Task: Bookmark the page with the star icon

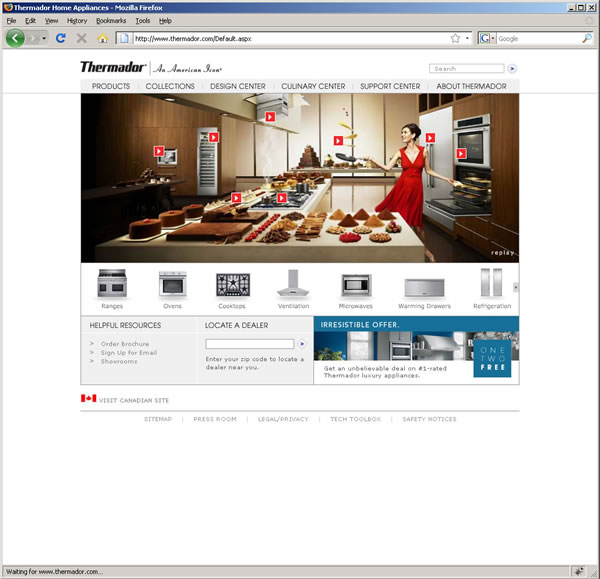Action: (x=455, y=38)
